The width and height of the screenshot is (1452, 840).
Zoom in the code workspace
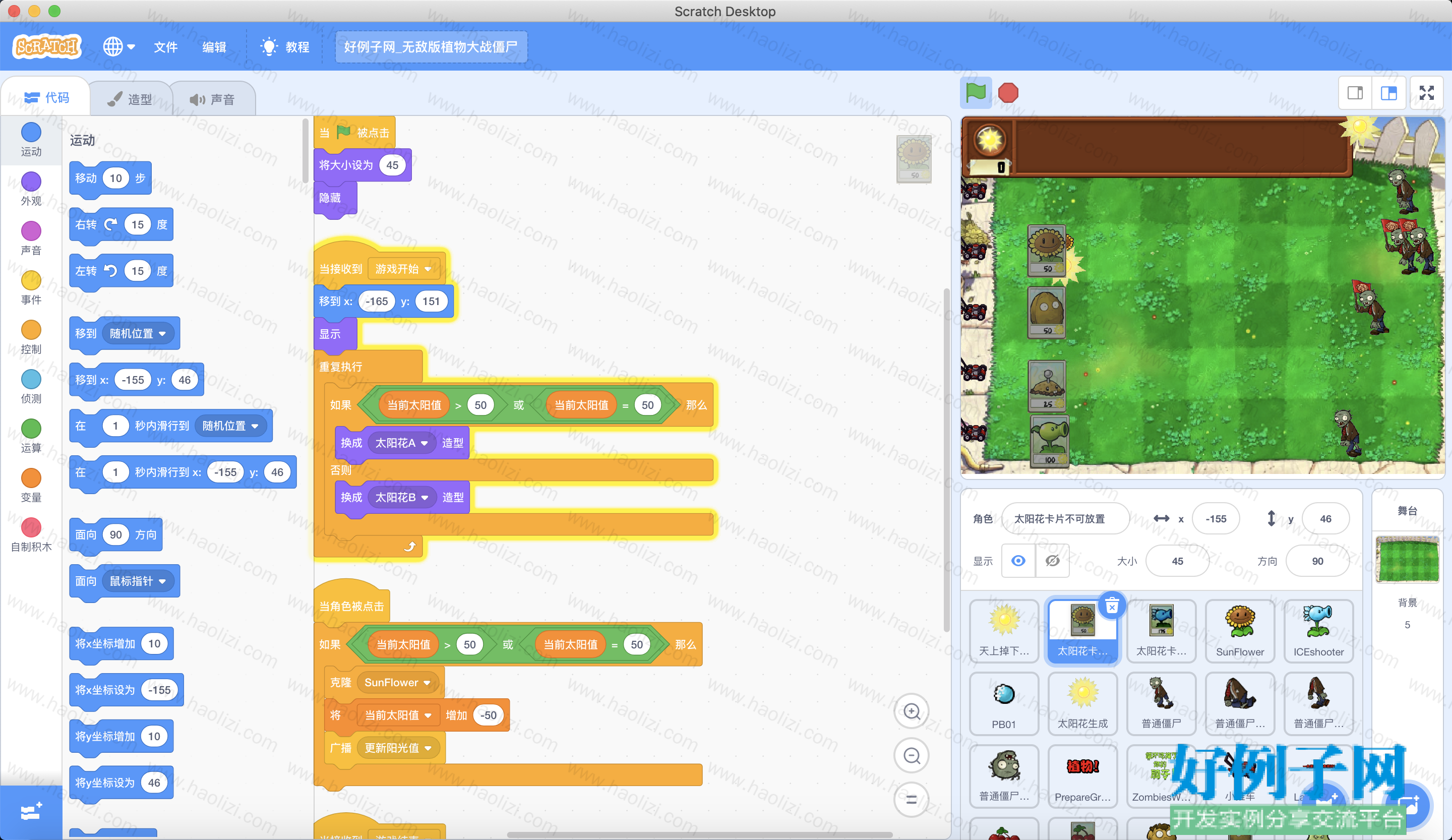point(912,711)
